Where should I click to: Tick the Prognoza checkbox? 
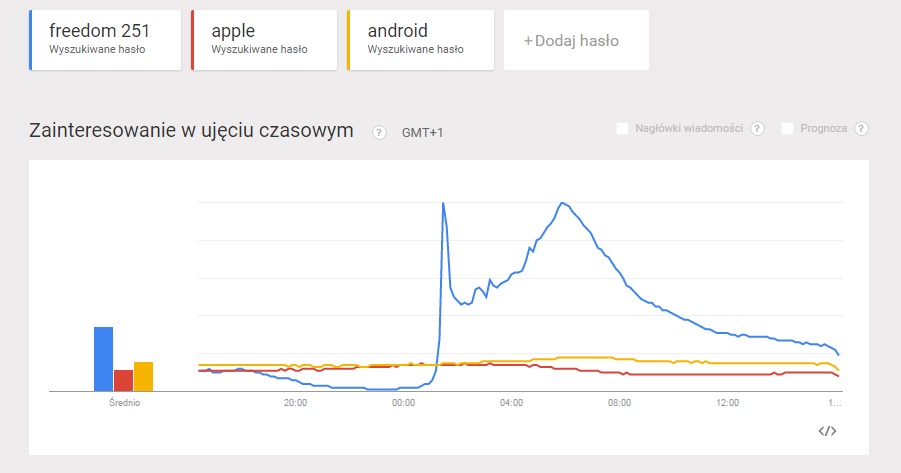pos(788,129)
